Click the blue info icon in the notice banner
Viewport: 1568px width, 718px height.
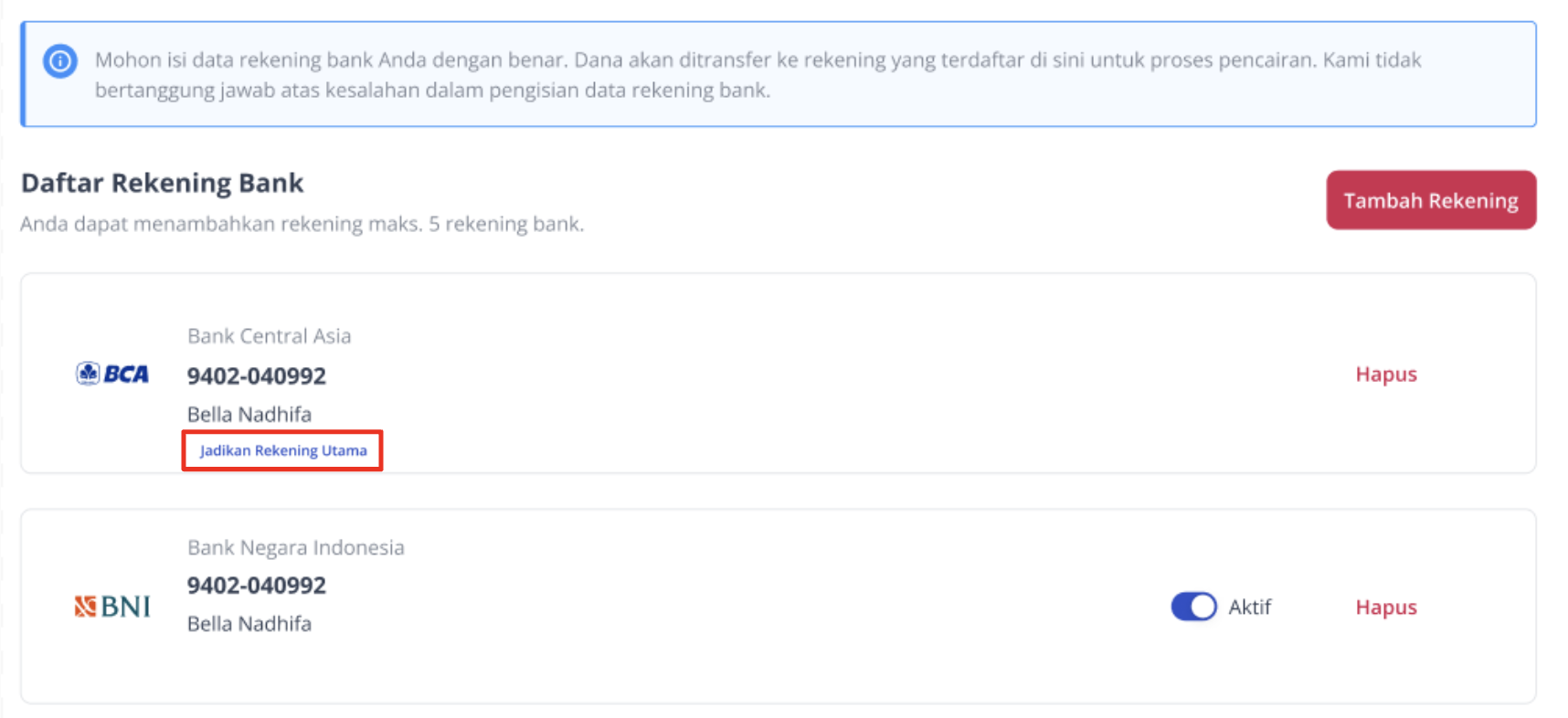pyautogui.click(x=60, y=61)
